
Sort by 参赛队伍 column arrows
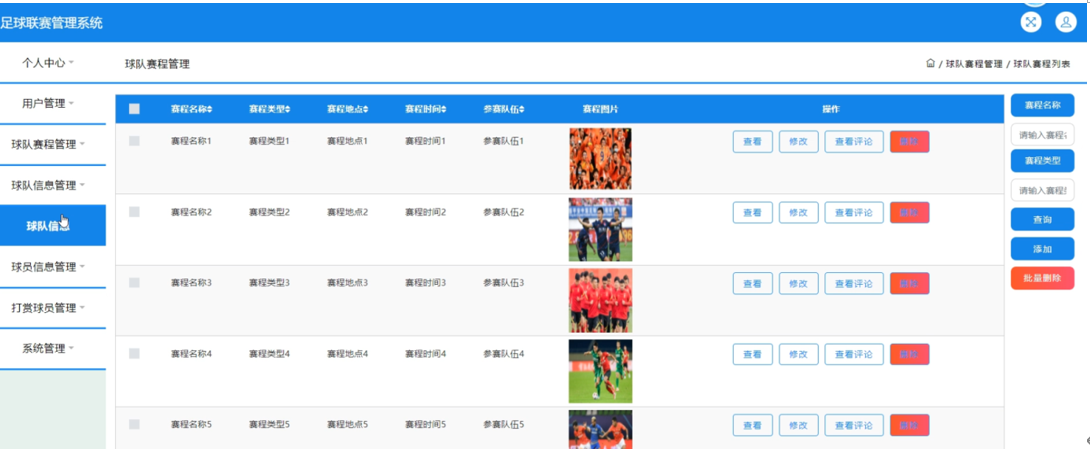[521, 110]
